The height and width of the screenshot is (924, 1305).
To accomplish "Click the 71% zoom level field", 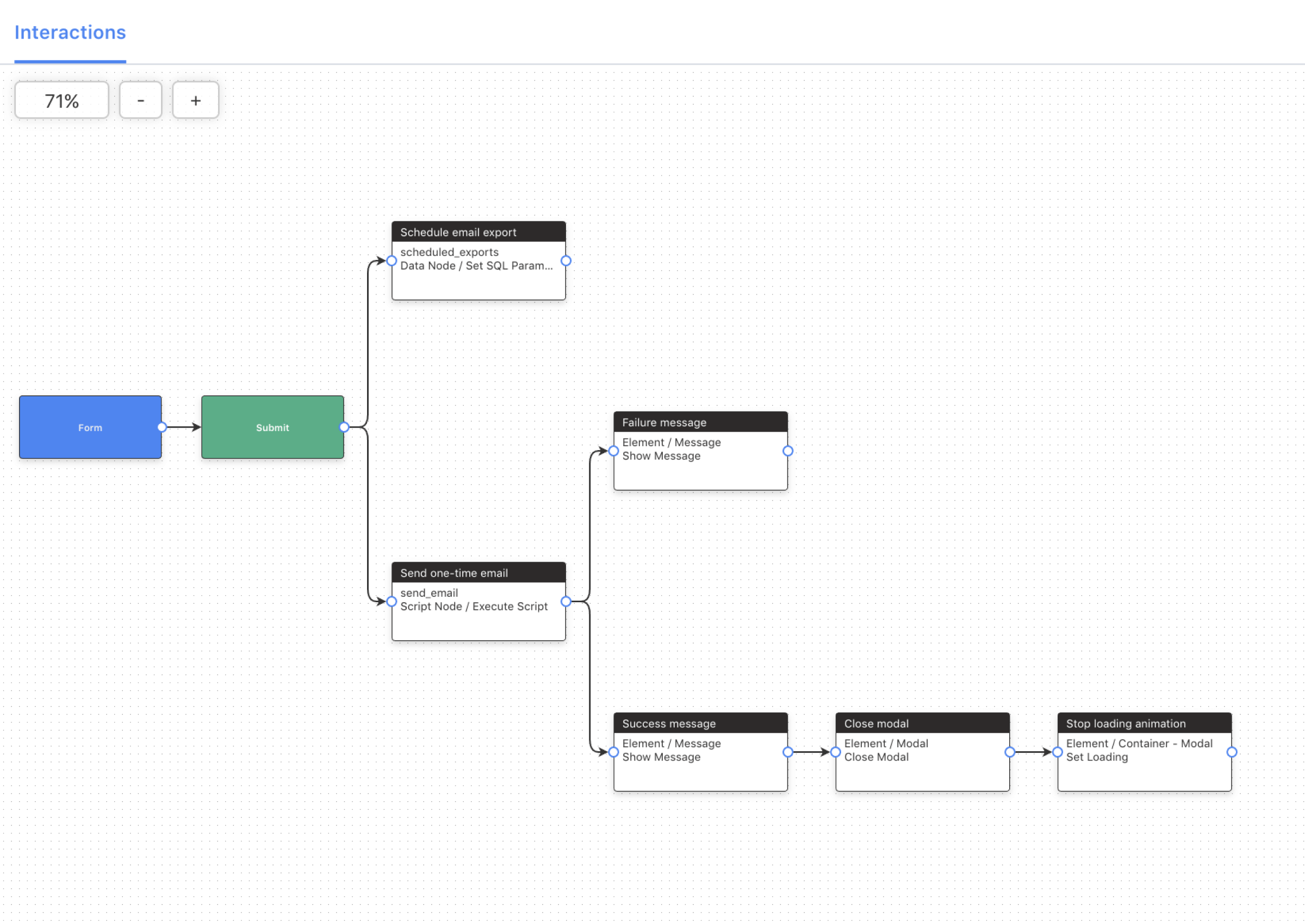I will click(61, 101).
